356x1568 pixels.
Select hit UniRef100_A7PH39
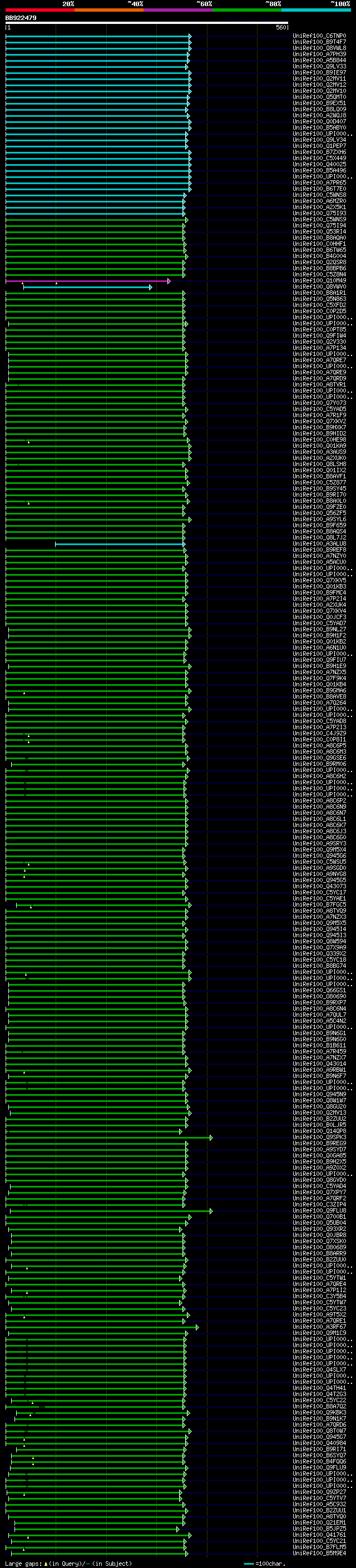pyautogui.click(x=319, y=54)
